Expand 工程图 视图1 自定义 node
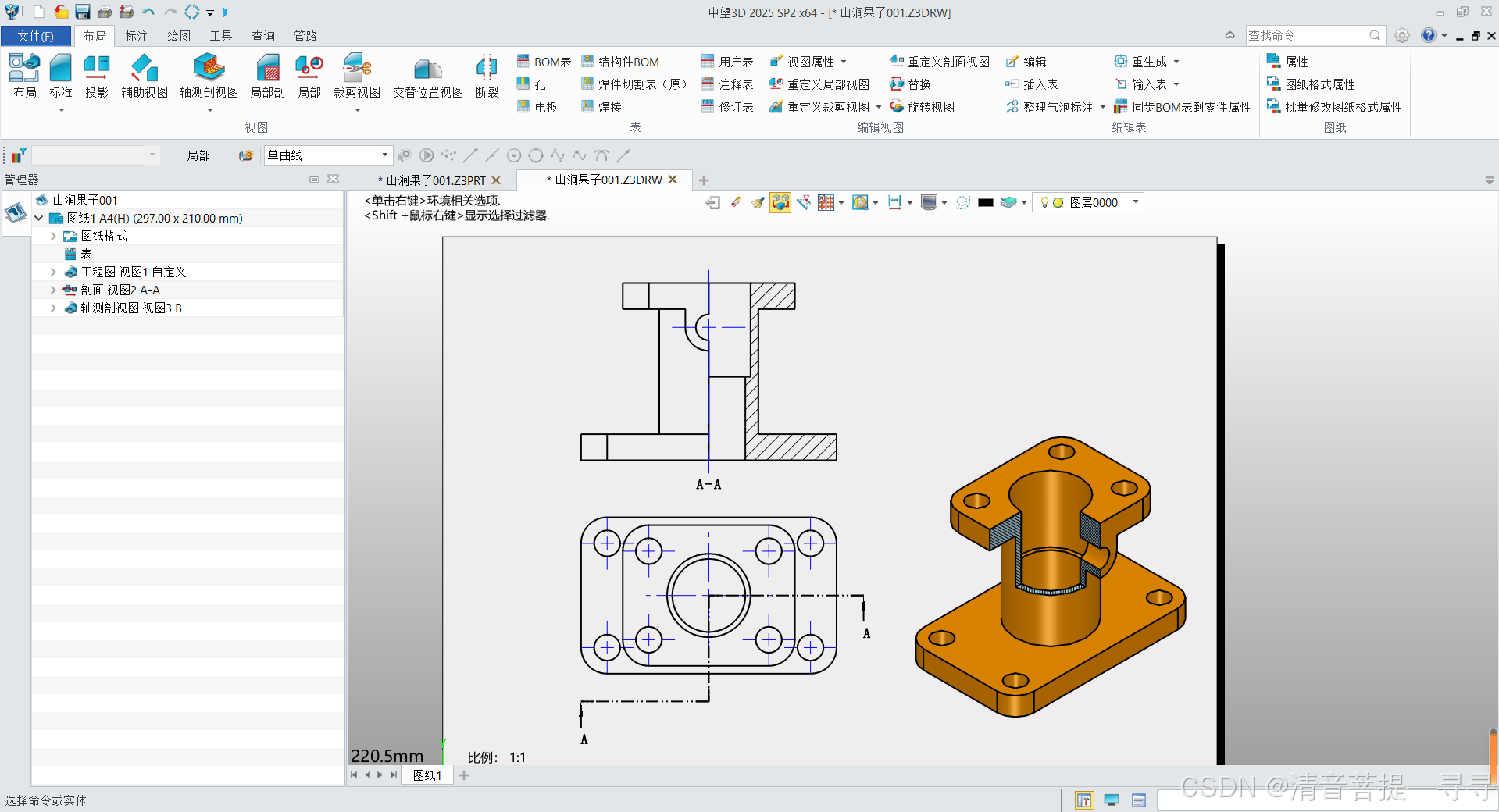 [x=53, y=272]
